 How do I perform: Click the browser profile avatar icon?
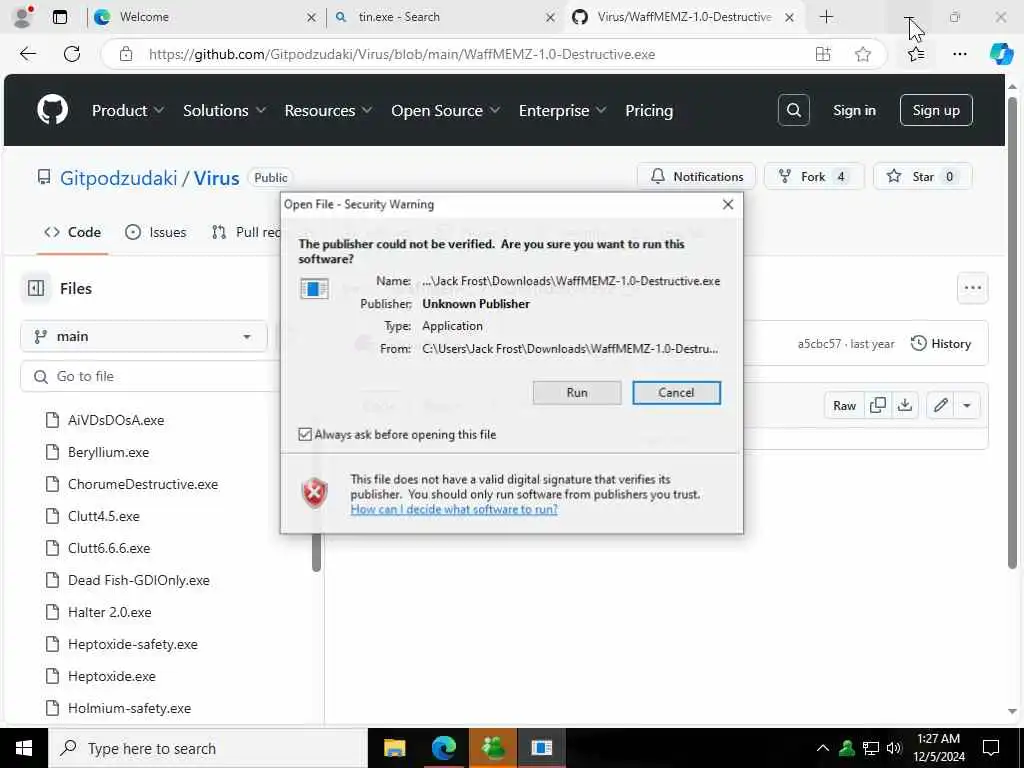(x=23, y=17)
